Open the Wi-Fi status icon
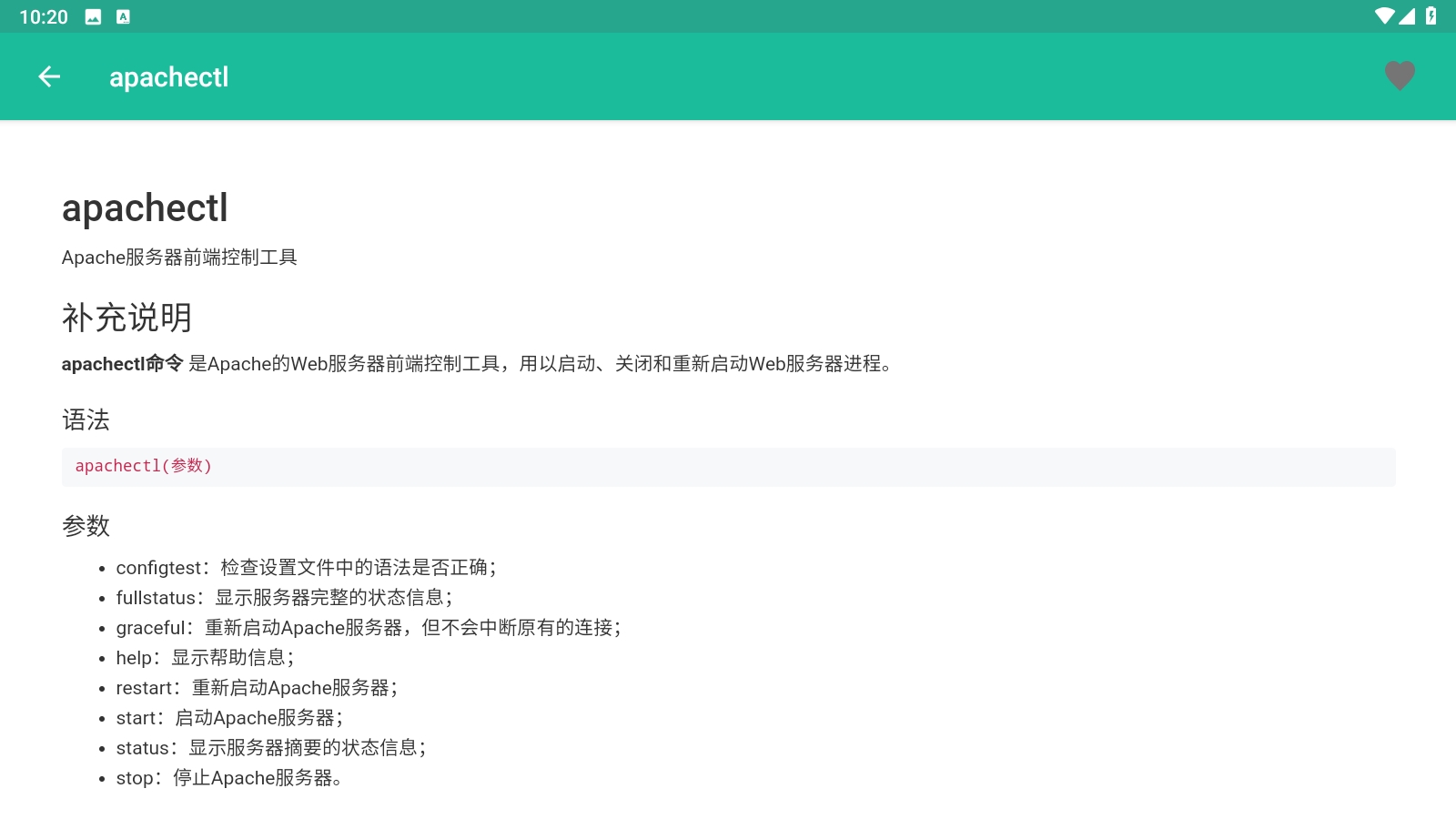 point(1384,16)
